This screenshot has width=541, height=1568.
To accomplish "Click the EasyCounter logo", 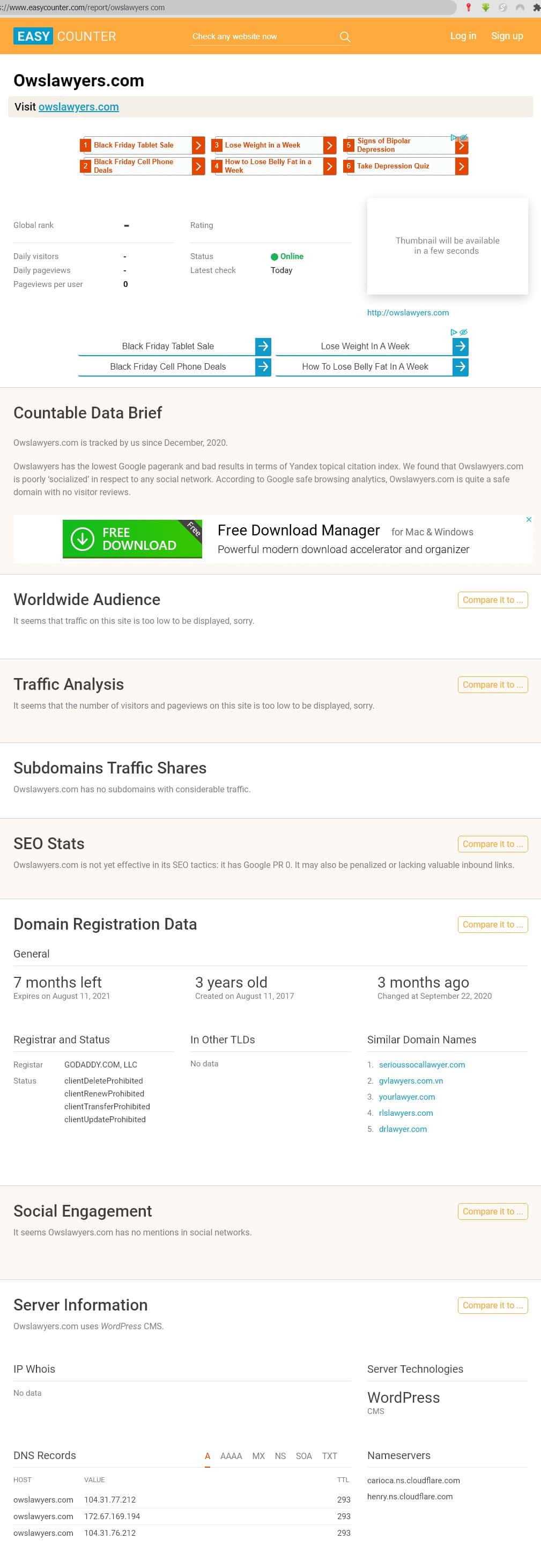I will (x=64, y=36).
